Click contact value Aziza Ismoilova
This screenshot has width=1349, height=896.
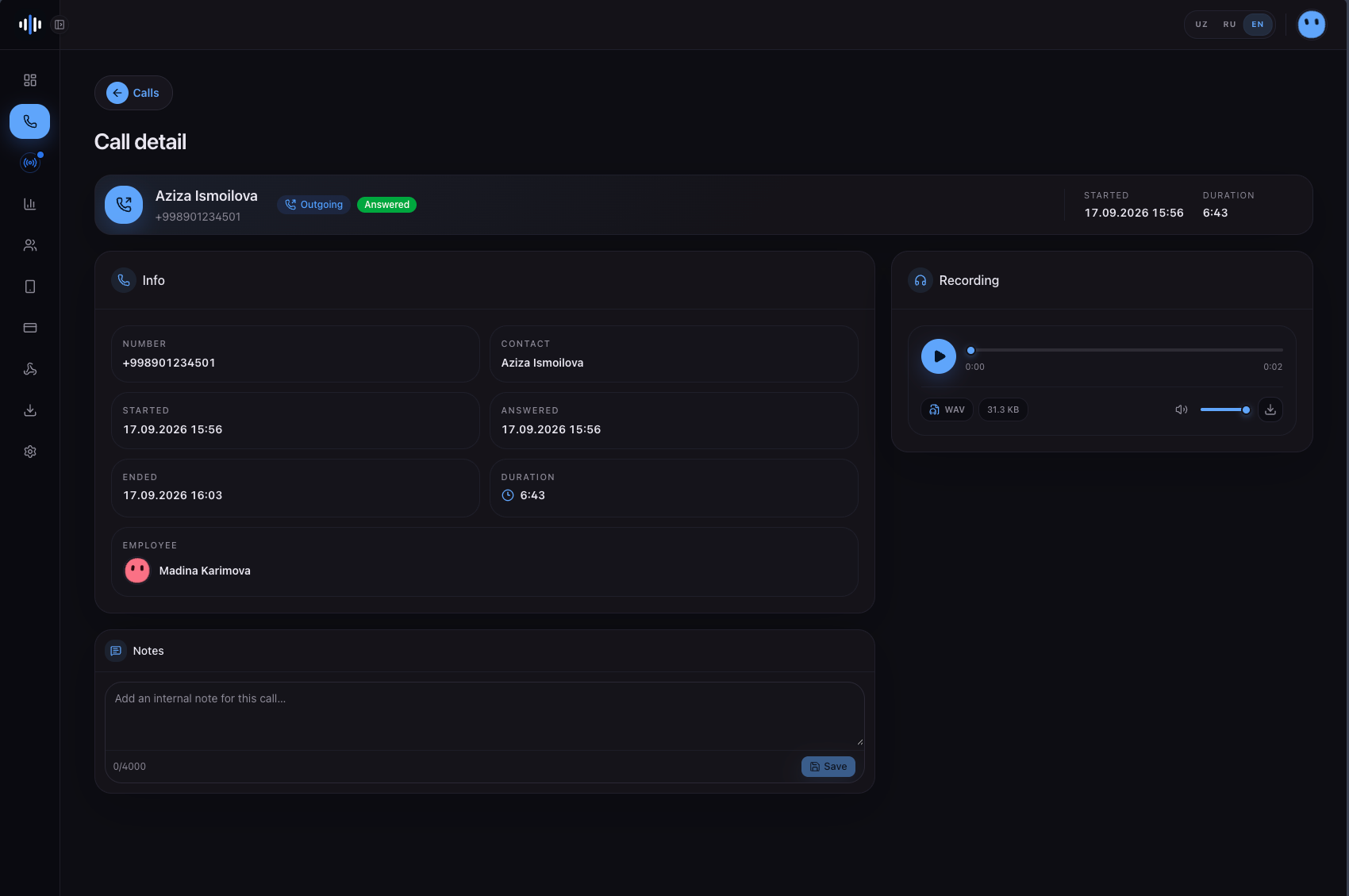click(x=542, y=363)
